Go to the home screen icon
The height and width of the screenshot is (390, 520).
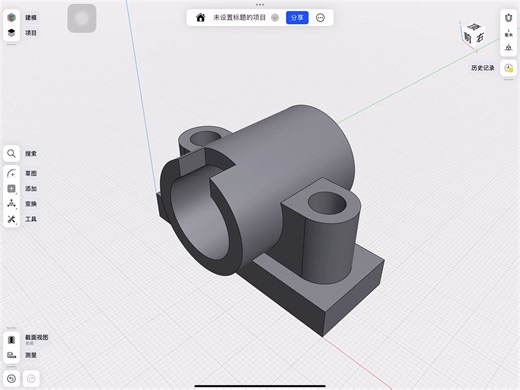tap(200, 18)
